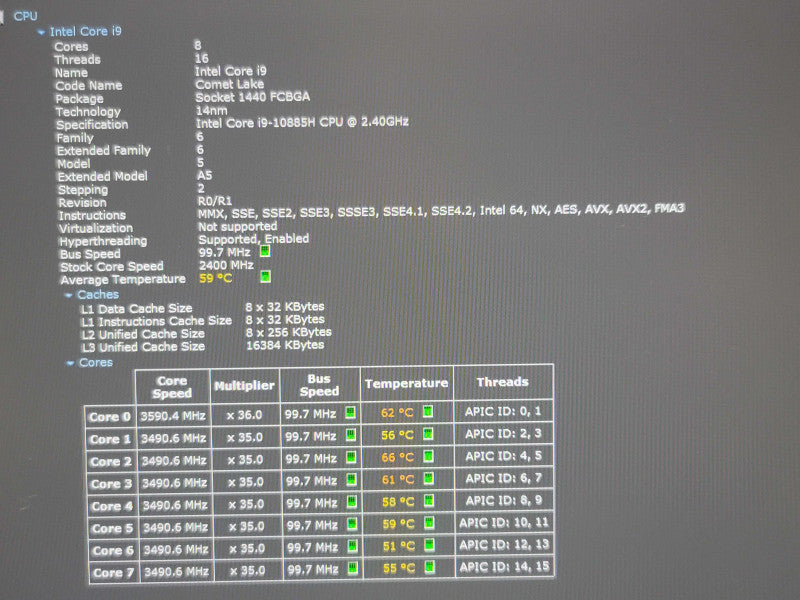Click the 14nm technology value
Image resolution: width=800 pixels, height=600 pixels.
pyautogui.click(x=212, y=110)
